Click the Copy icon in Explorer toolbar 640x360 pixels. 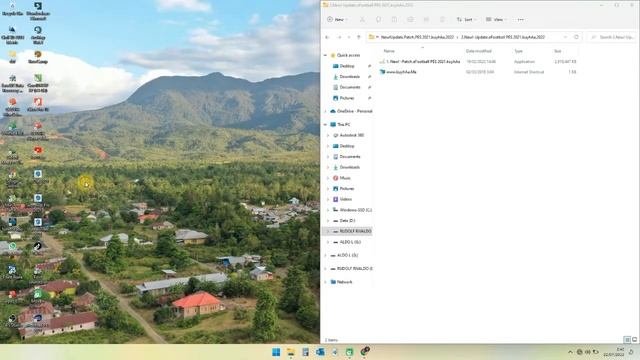[378, 20]
